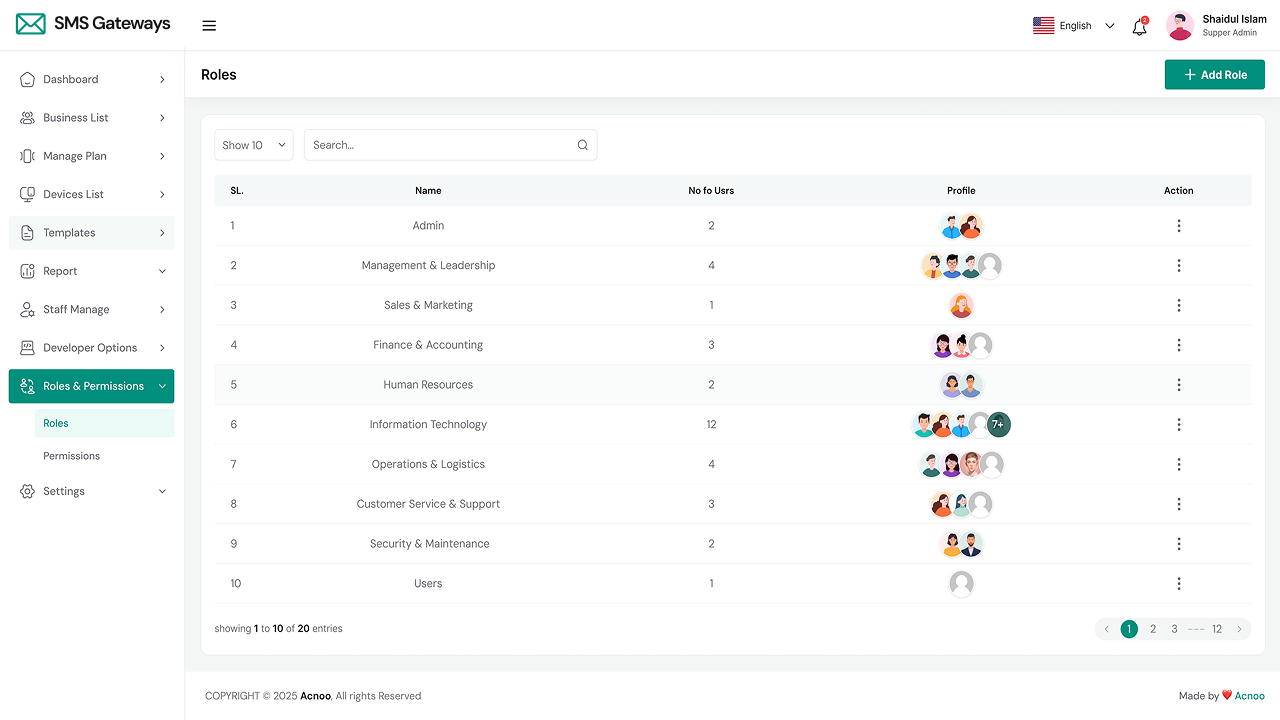Click the hamburger menu icon
The height and width of the screenshot is (720, 1280).
tap(209, 26)
